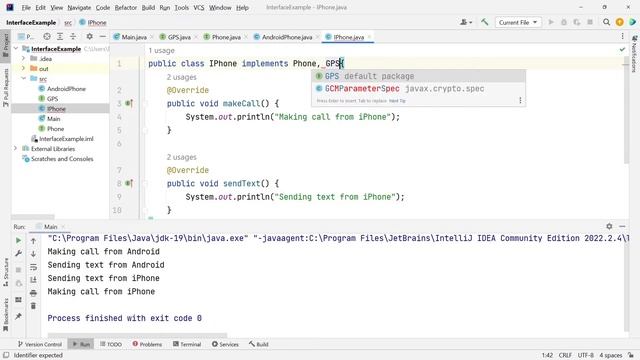
Task: Click Expand All icon in Project panel
Action: [x=60, y=36]
